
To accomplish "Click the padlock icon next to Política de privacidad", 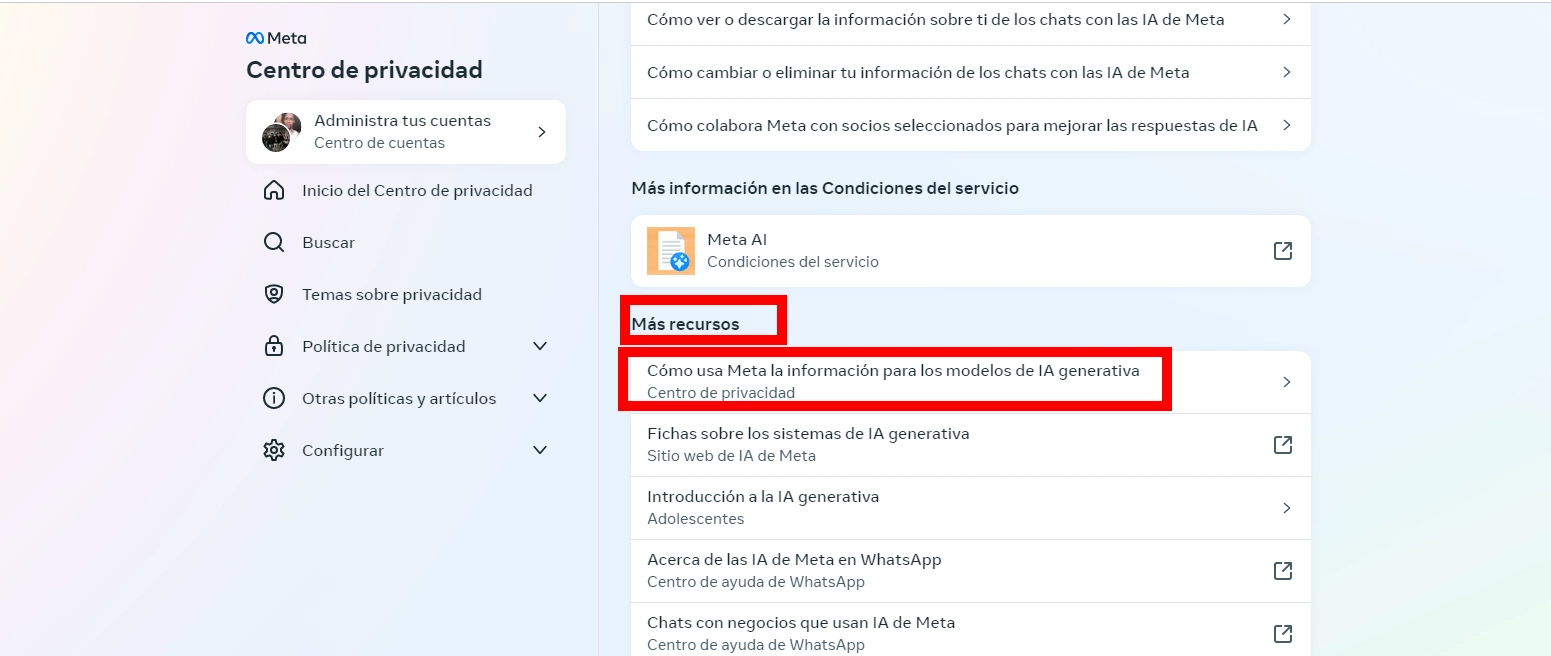I will pos(273,346).
